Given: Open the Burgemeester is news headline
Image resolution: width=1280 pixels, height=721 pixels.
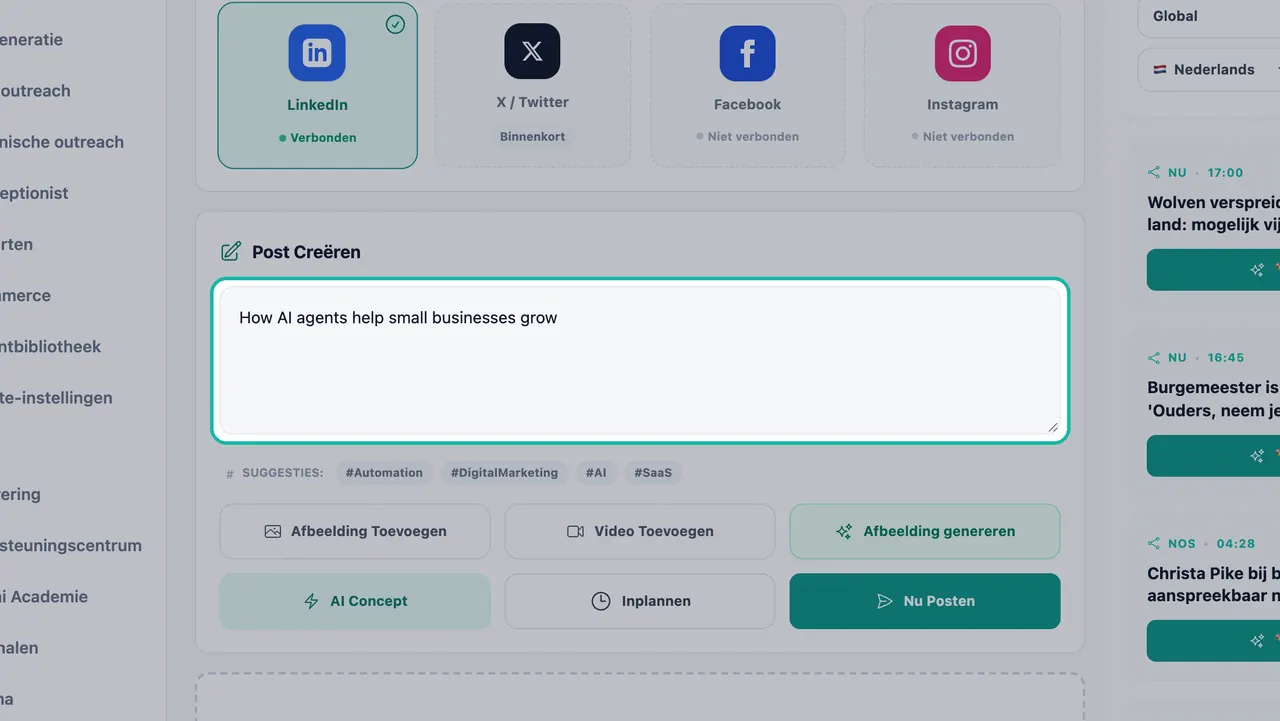Looking at the screenshot, I should pyautogui.click(x=1213, y=399).
